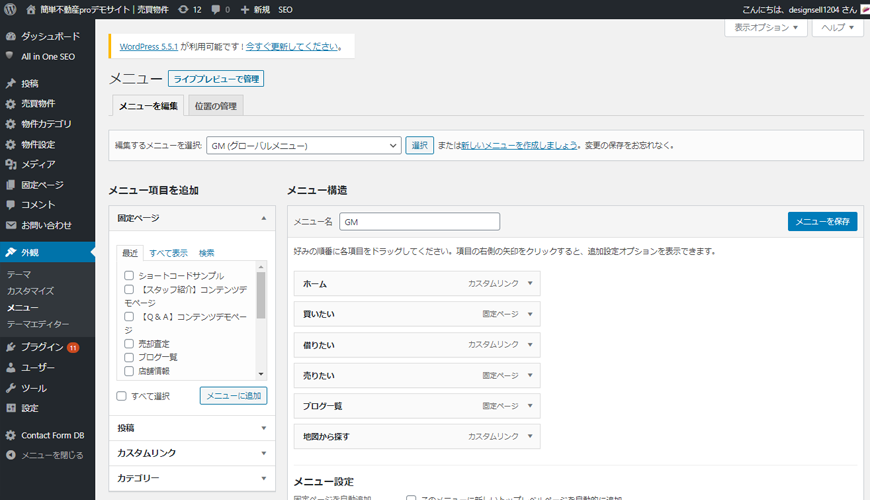Open the updates icon showing 12
Viewport: 870px width, 500px height.
click(x=182, y=9)
